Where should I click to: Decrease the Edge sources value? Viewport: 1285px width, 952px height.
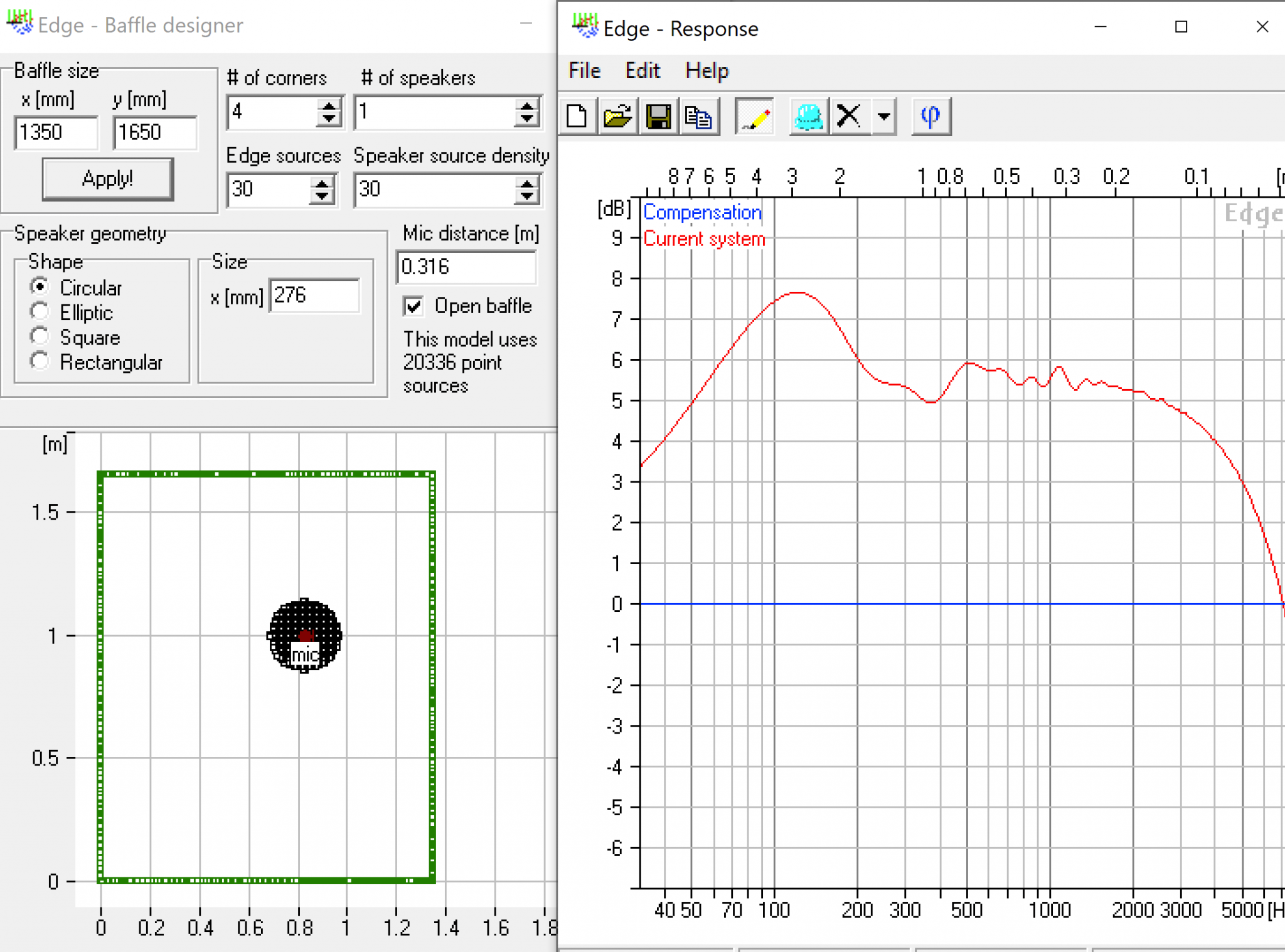point(322,197)
